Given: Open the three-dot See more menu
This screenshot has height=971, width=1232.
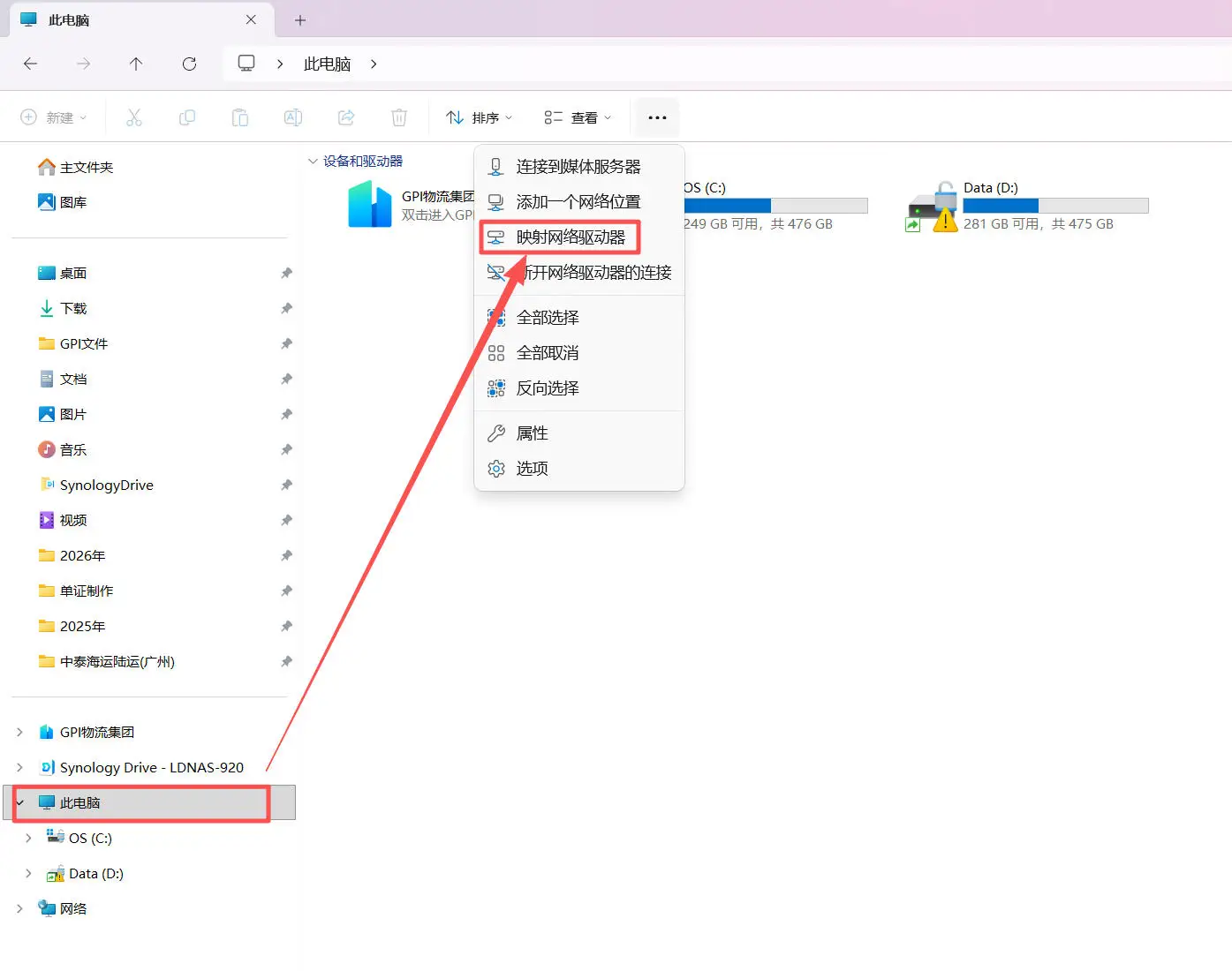Looking at the screenshot, I should click(657, 117).
